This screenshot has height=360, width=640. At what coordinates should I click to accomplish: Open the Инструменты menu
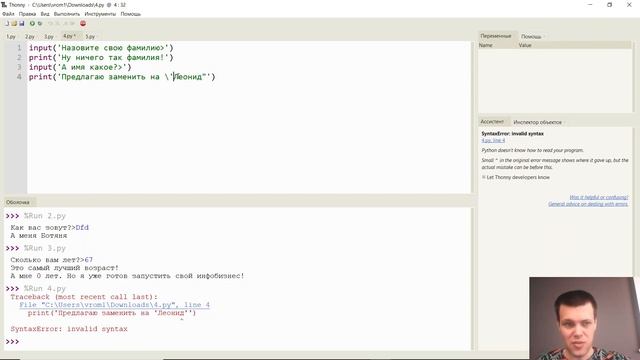[100, 14]
